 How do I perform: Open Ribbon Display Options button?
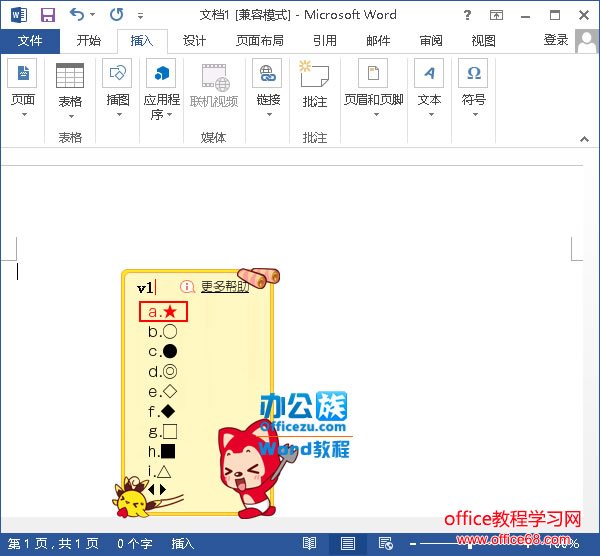[496, 15]
